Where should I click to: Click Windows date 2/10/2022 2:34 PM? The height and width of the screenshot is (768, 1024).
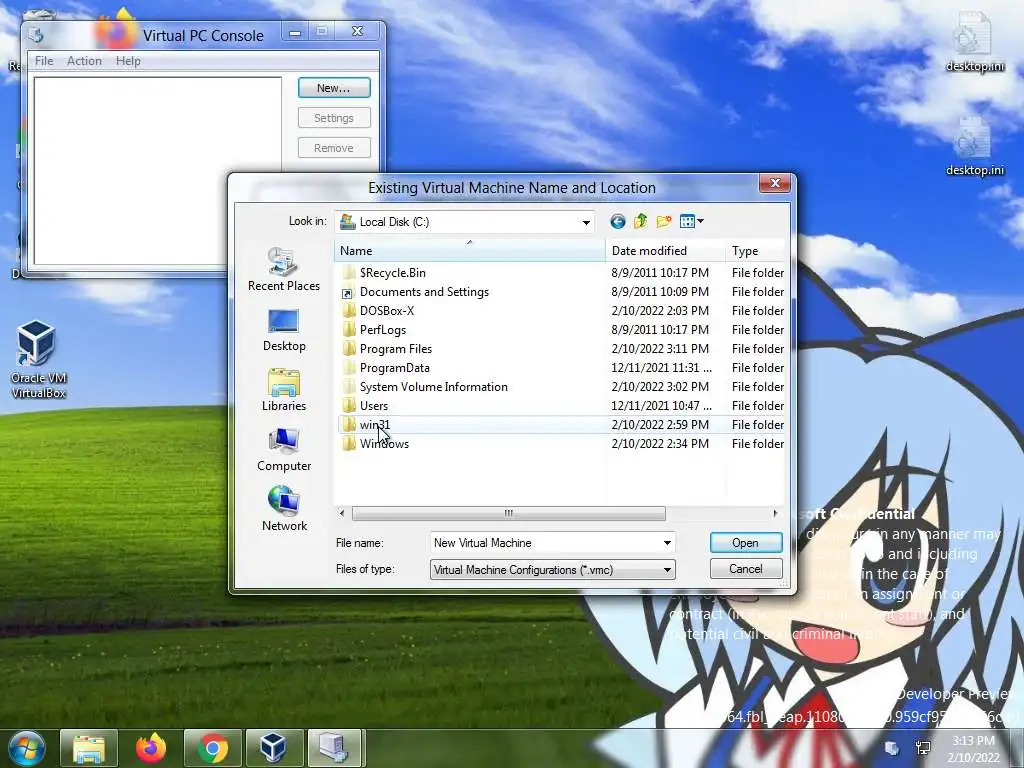point(660,443)
